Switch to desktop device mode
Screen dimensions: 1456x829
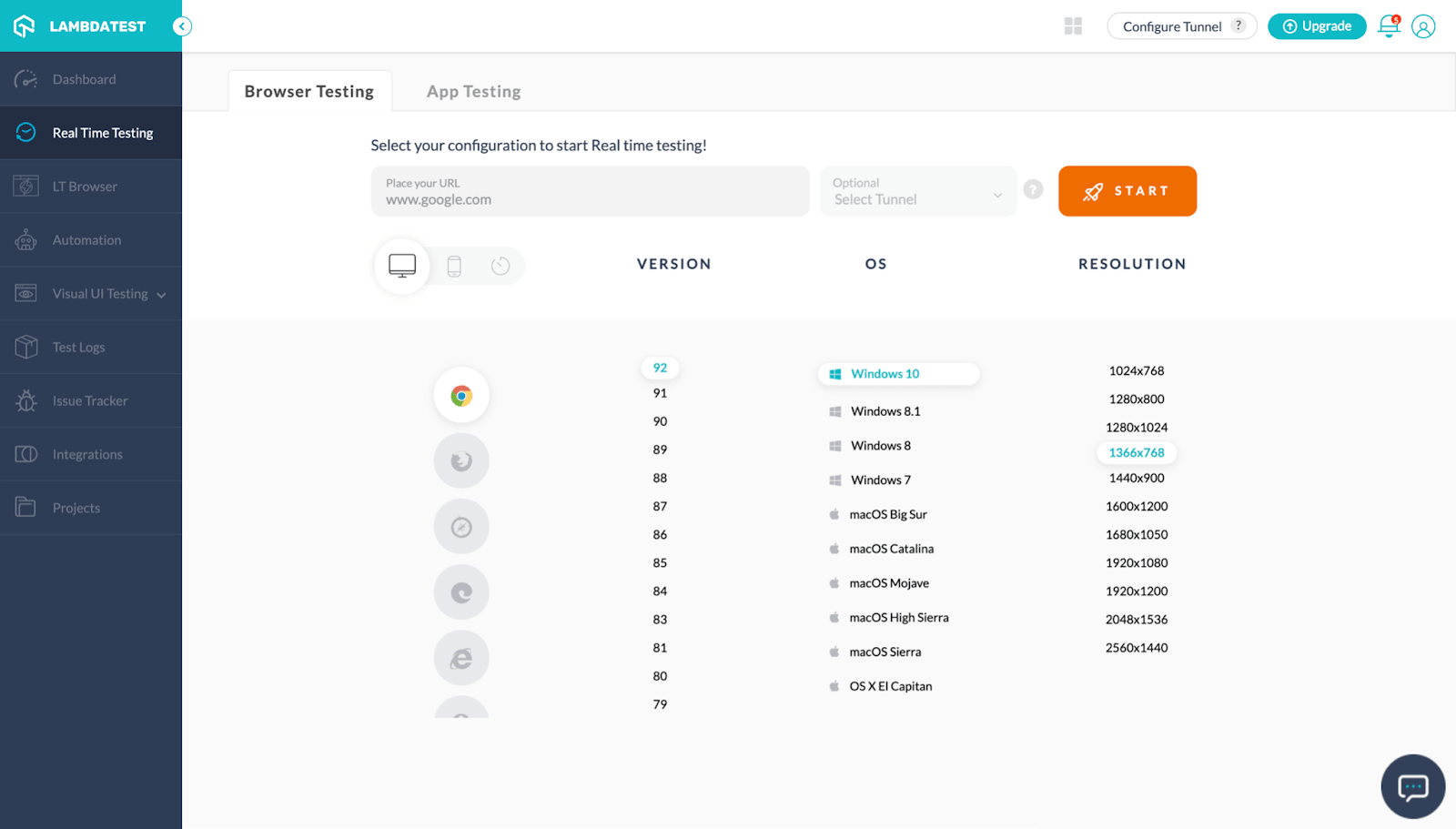click(x=402, y=266)
